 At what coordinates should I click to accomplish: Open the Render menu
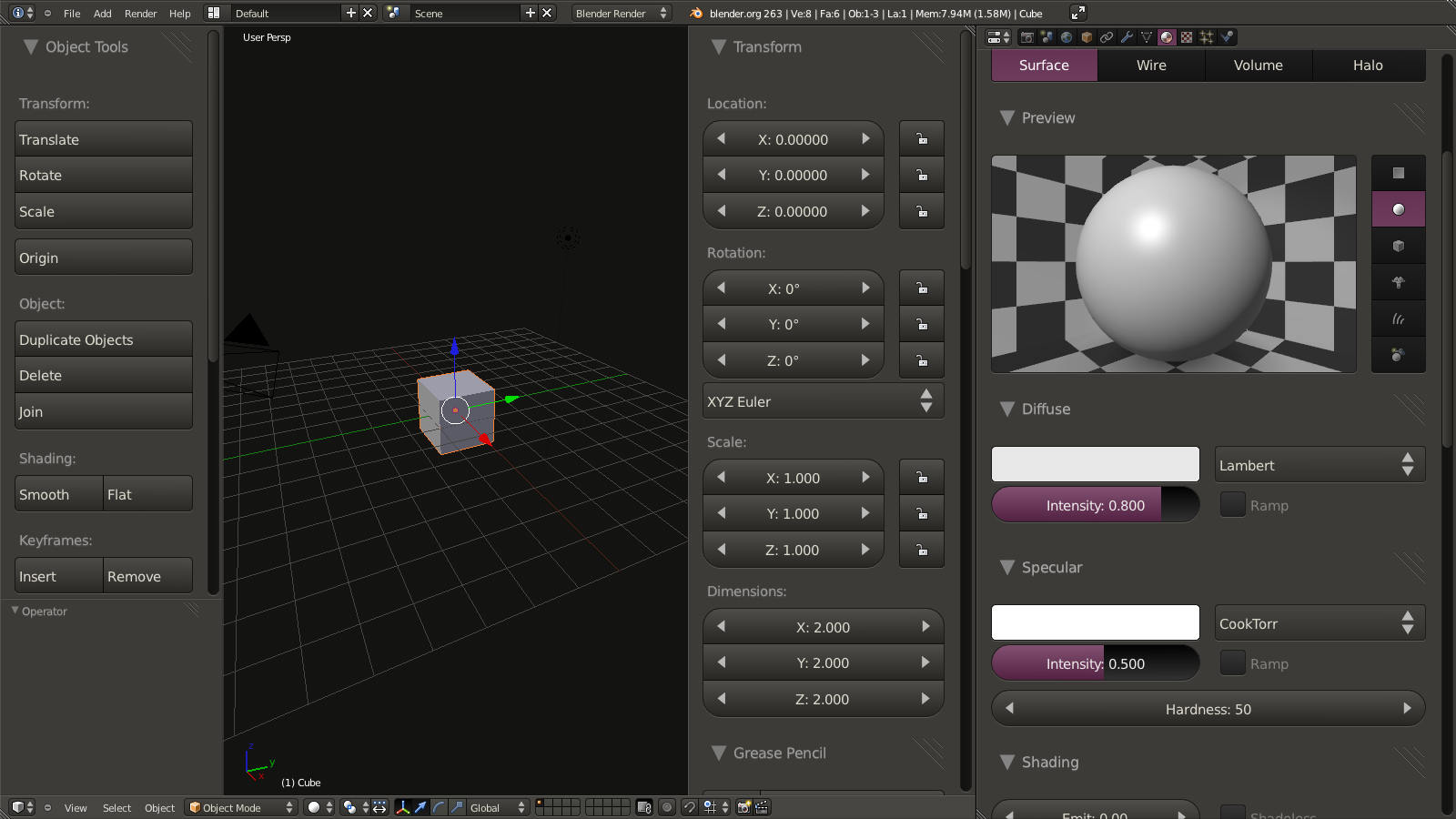(x=140, y=14)
